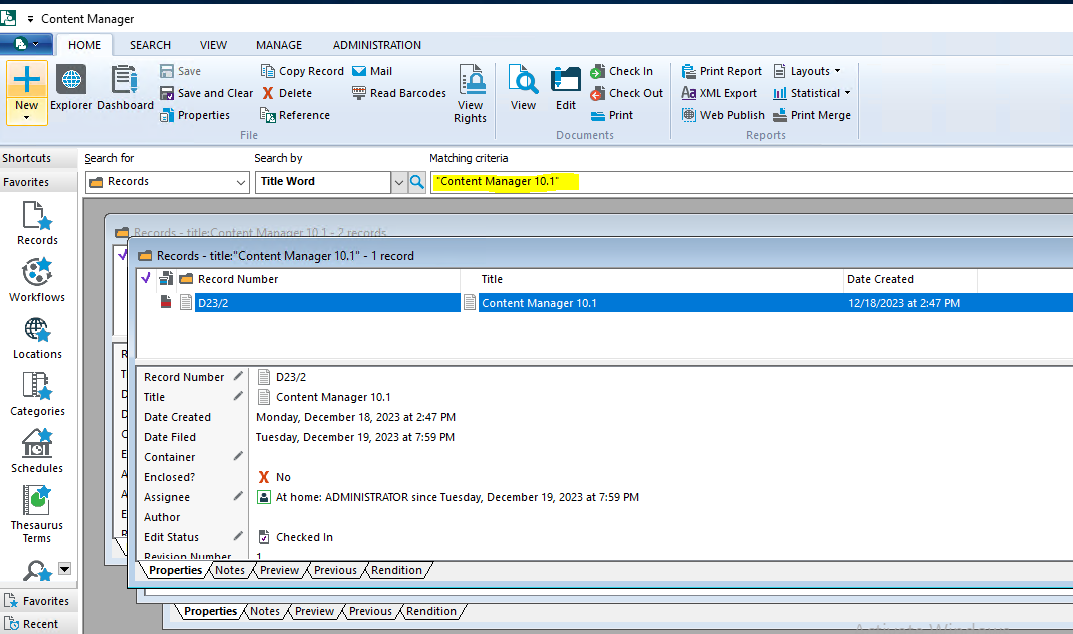Edit Record Number with pencil icon

point(238,376)
